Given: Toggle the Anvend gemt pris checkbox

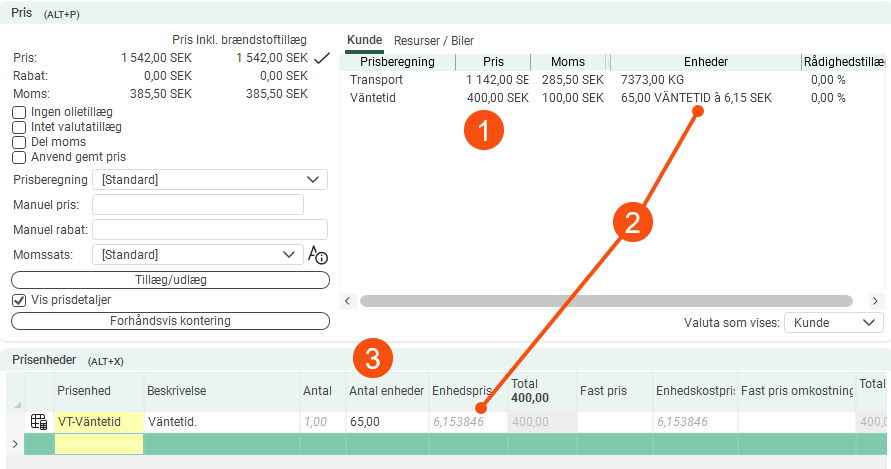Looking at the screenshot, I should tap(19, 157).
